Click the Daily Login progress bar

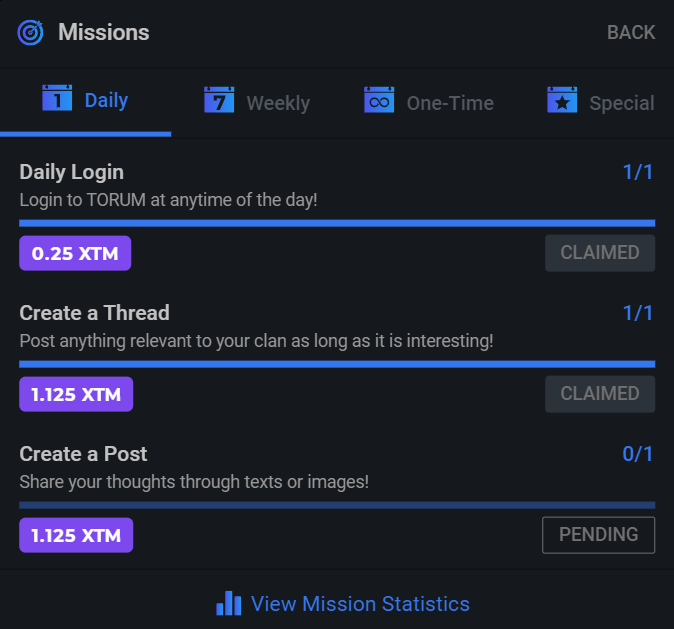pos(337,223)
